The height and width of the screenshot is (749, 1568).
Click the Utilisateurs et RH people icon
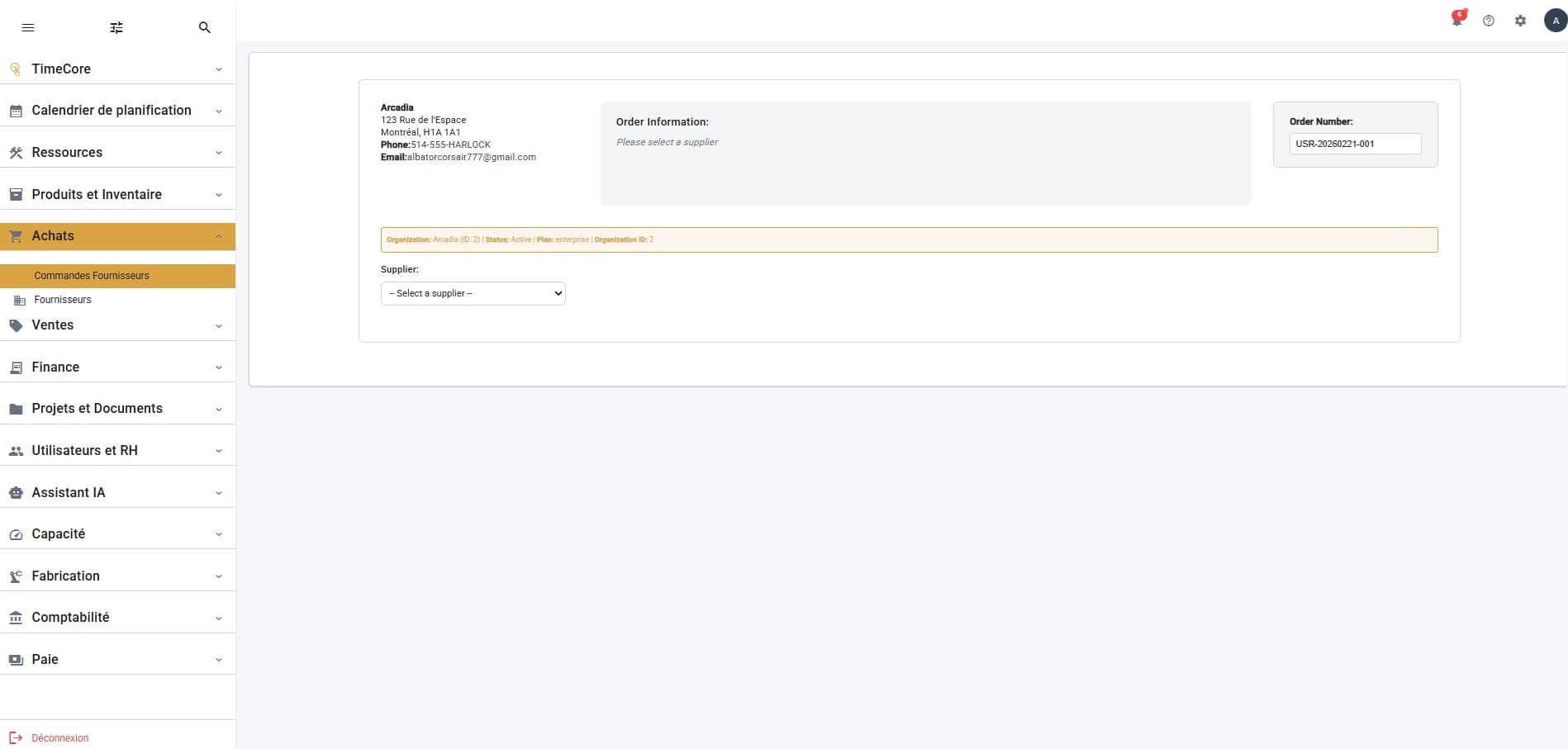16,451
